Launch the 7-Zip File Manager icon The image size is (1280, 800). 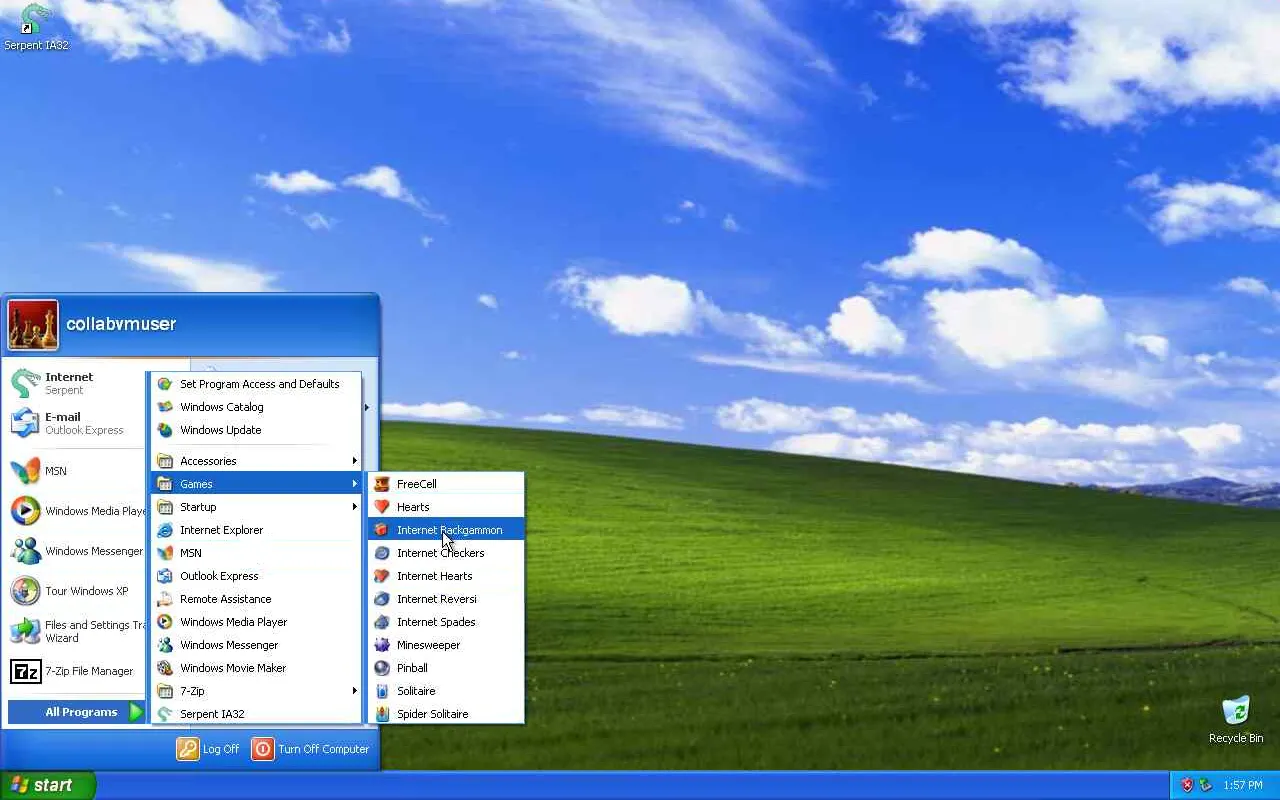click(x=25, y=671)
